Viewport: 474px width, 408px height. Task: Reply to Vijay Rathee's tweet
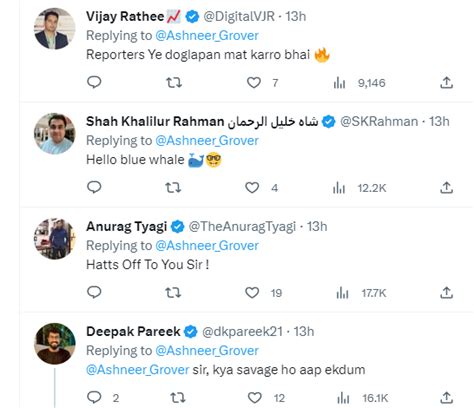click(x=94, y=82)
